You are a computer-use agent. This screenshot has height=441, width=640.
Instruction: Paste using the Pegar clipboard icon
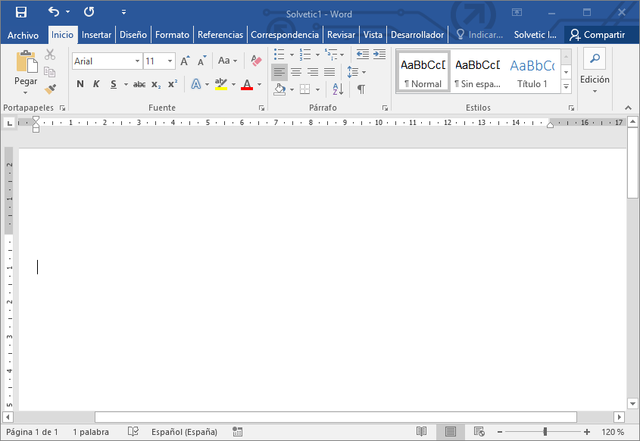coord(26,62)
